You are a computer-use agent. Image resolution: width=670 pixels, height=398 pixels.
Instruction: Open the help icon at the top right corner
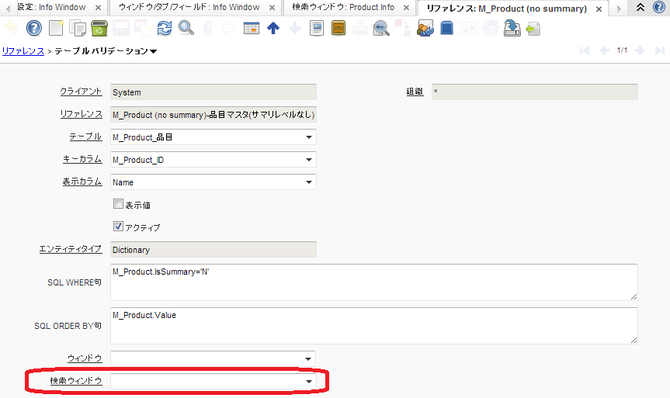coord(659,7)
